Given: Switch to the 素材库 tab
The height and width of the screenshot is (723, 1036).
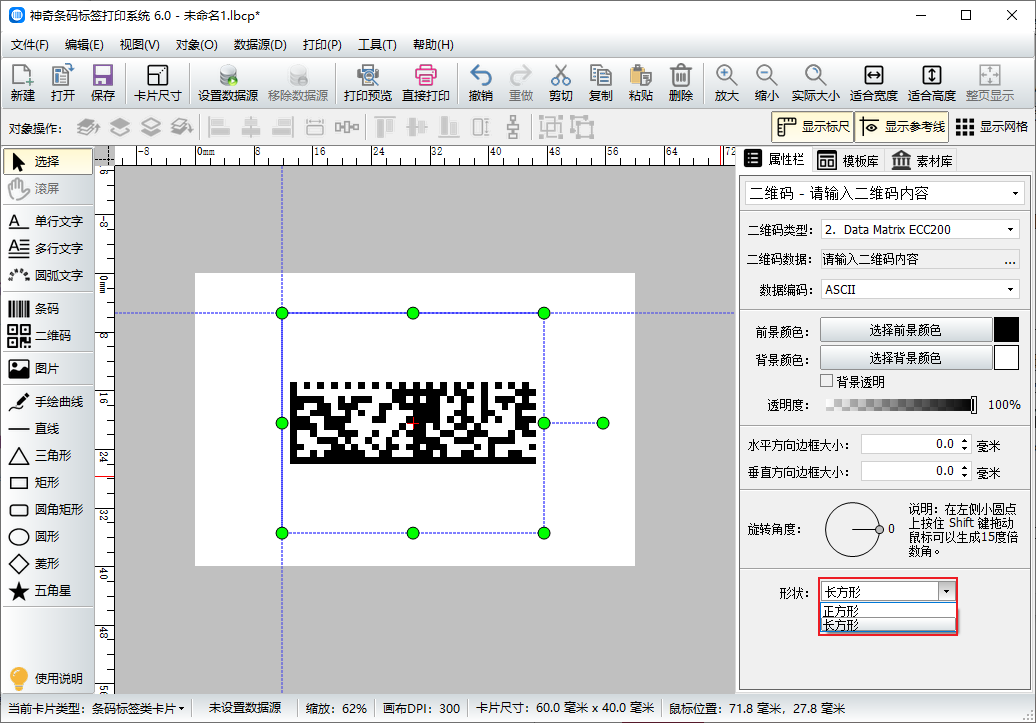Looking at the screenshot, I should (x=922, y=161).
